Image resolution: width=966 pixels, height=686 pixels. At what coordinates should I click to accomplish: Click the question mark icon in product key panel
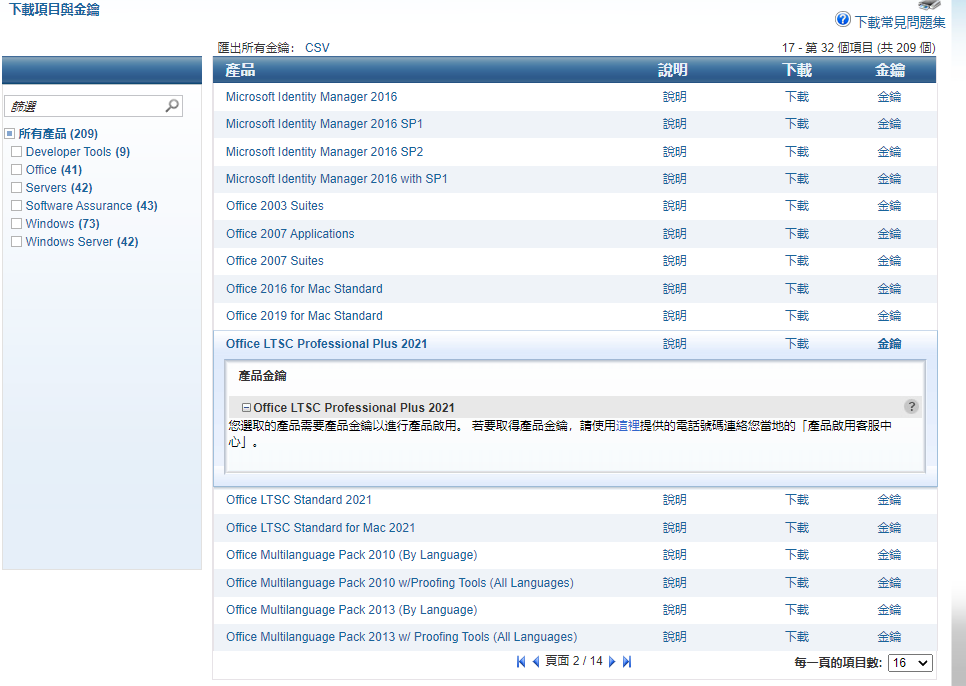click(x=911, y=406)
